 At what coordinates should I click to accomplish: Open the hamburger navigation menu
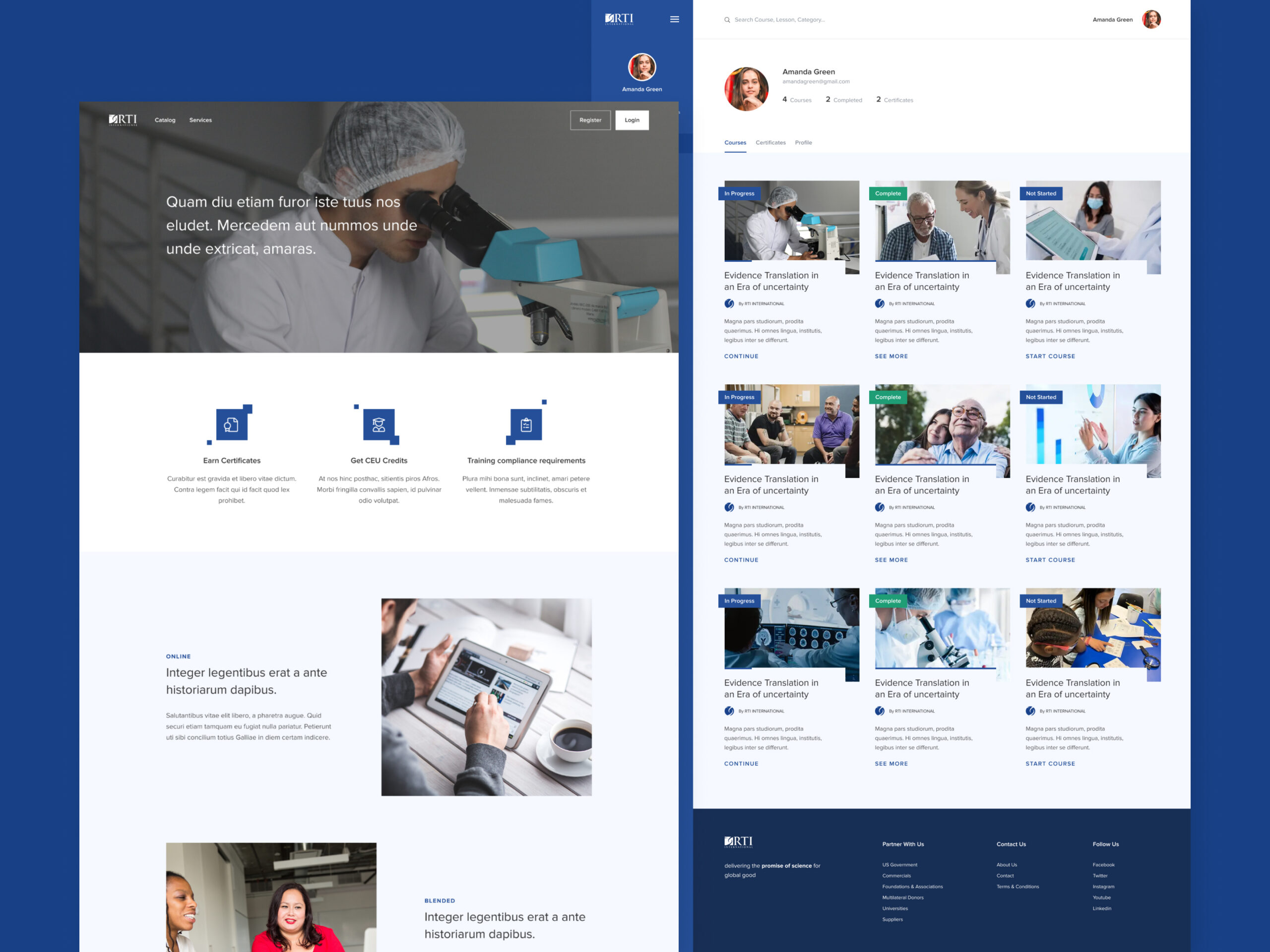click(x=675, y=19)
